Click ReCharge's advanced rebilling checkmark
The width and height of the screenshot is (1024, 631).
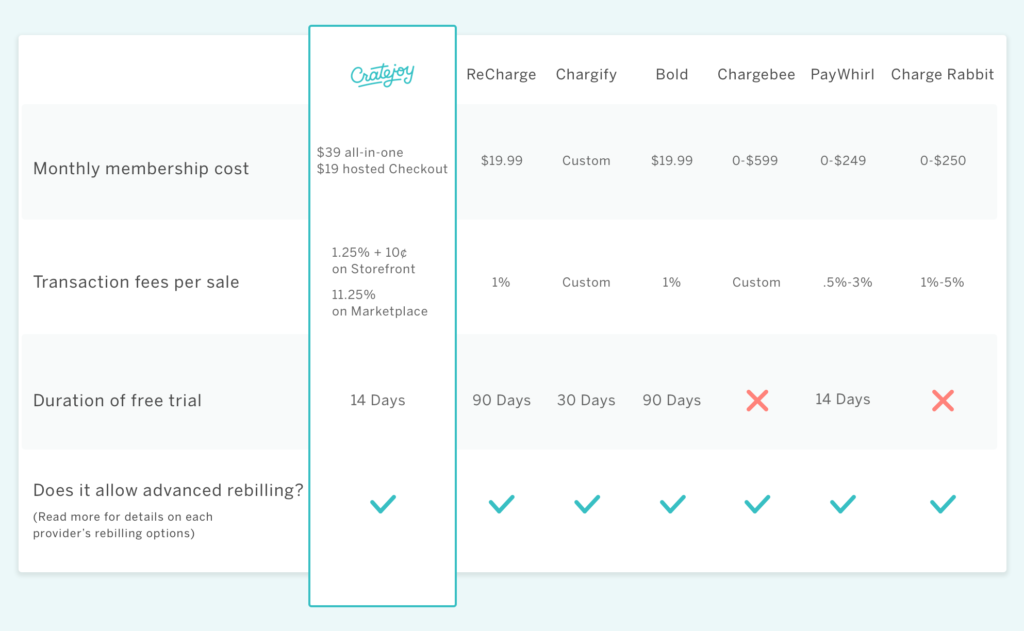tap(502, 504)
